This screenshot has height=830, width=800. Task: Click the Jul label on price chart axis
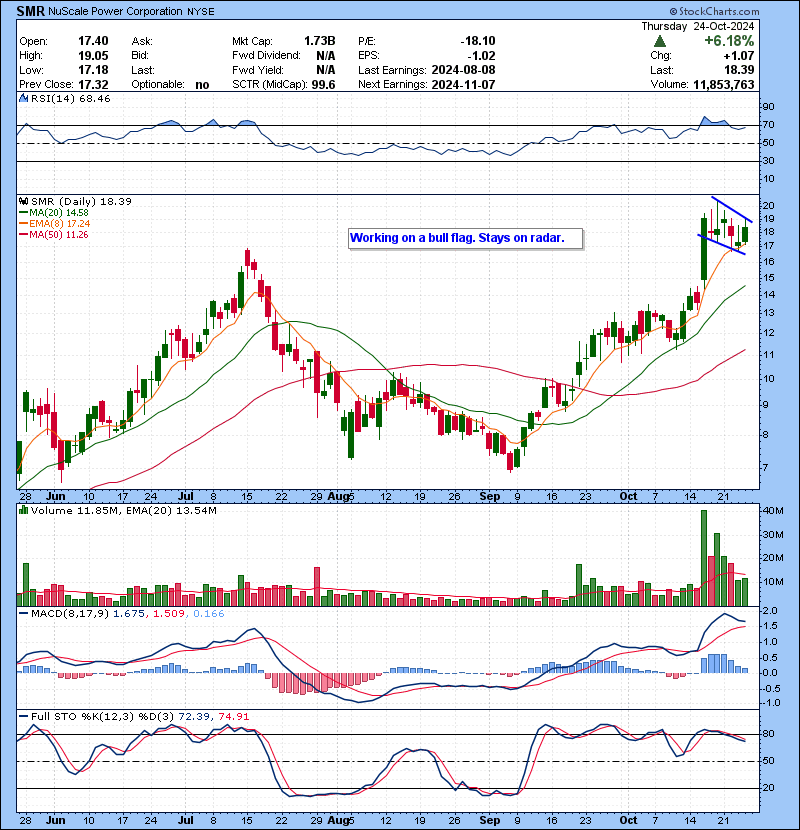click(185, 496)
